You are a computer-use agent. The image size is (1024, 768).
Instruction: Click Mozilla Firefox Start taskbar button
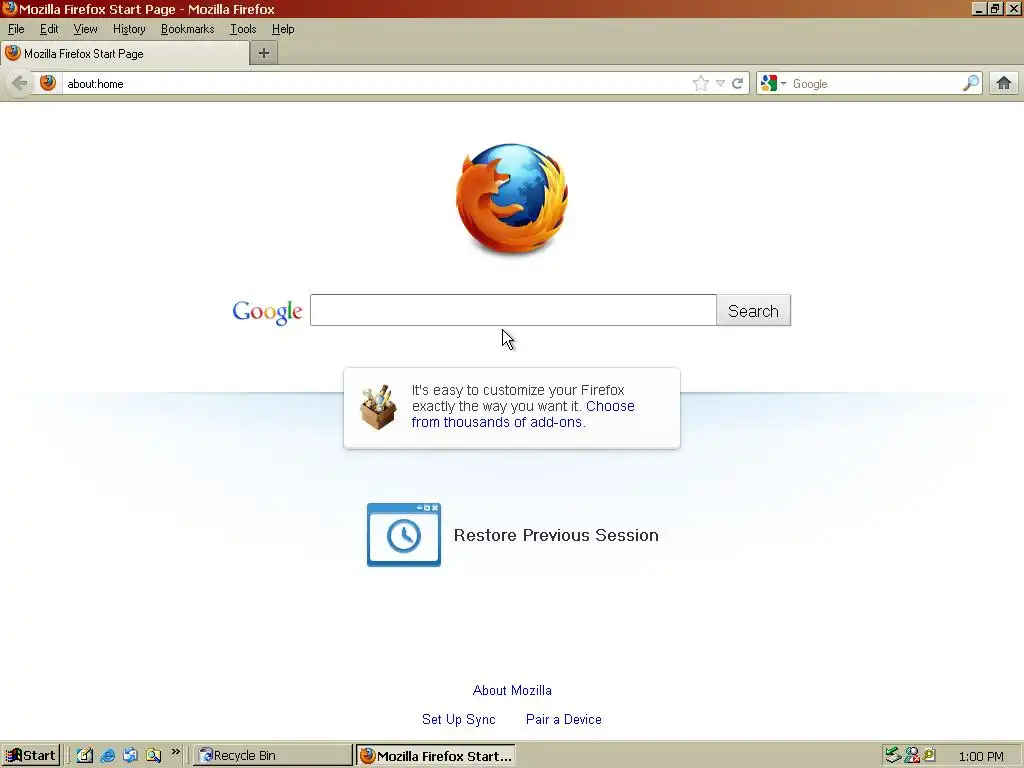coord(436,756)
